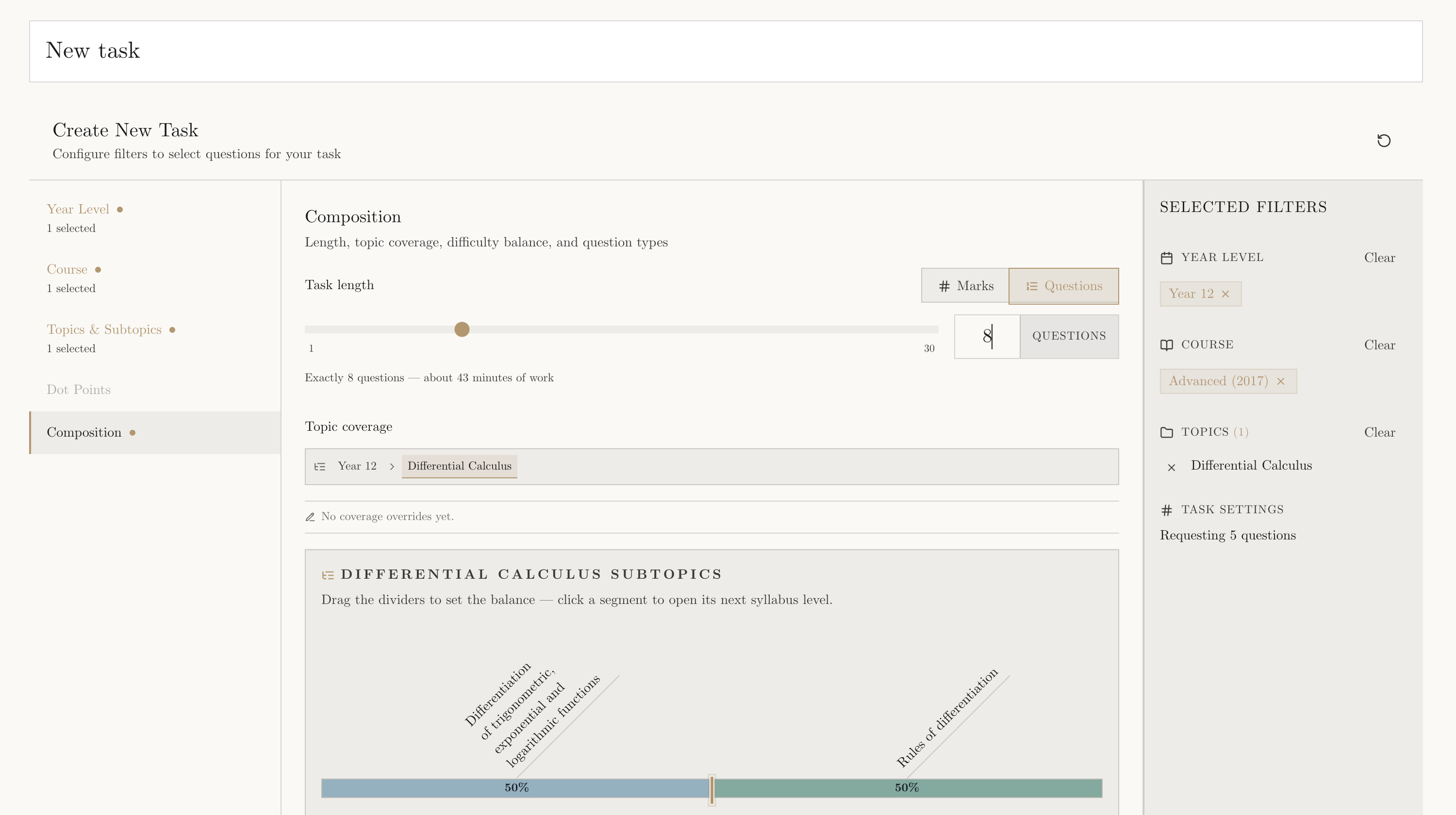Viewport: 1456px width, 815px height.
Task: Click the New task title field
Action: click(x=726, y=51)
